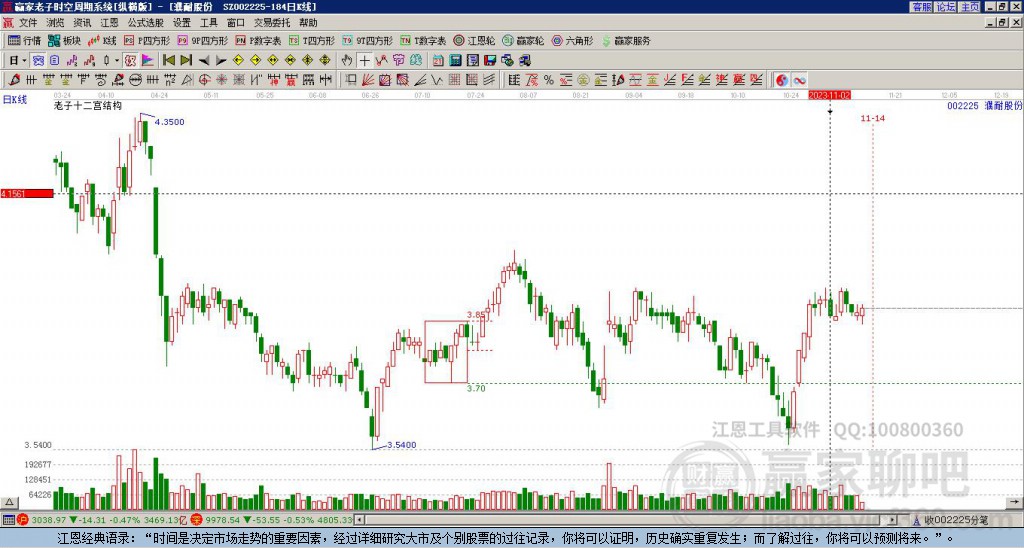The width and height of the screenshot is (1024, 548).
Task: Click the 论坛 forum link
Action: (x=945, y=6)
